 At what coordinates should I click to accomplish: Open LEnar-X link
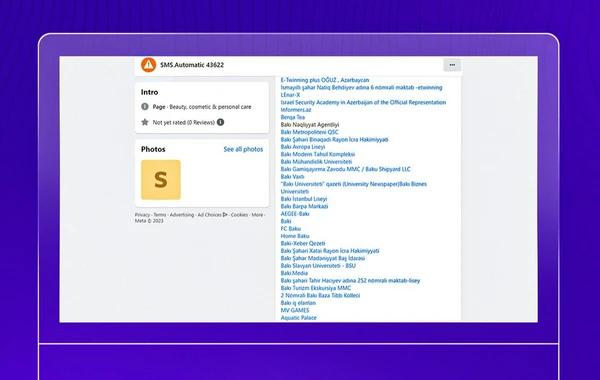(x=290, y=95)
